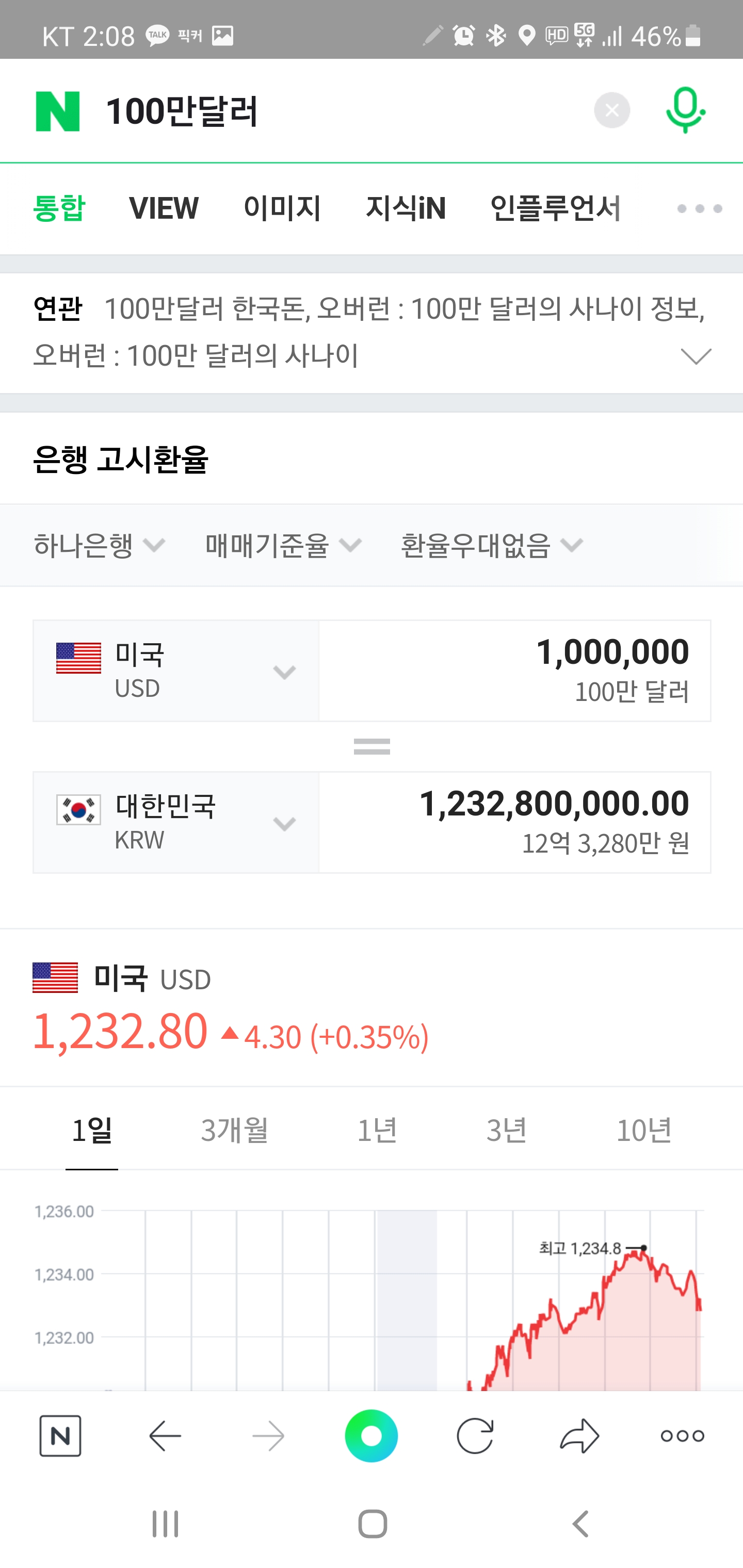743x1568 pixels.
Task: Tap the green Naver N logo
Action: tap(58, 111)
